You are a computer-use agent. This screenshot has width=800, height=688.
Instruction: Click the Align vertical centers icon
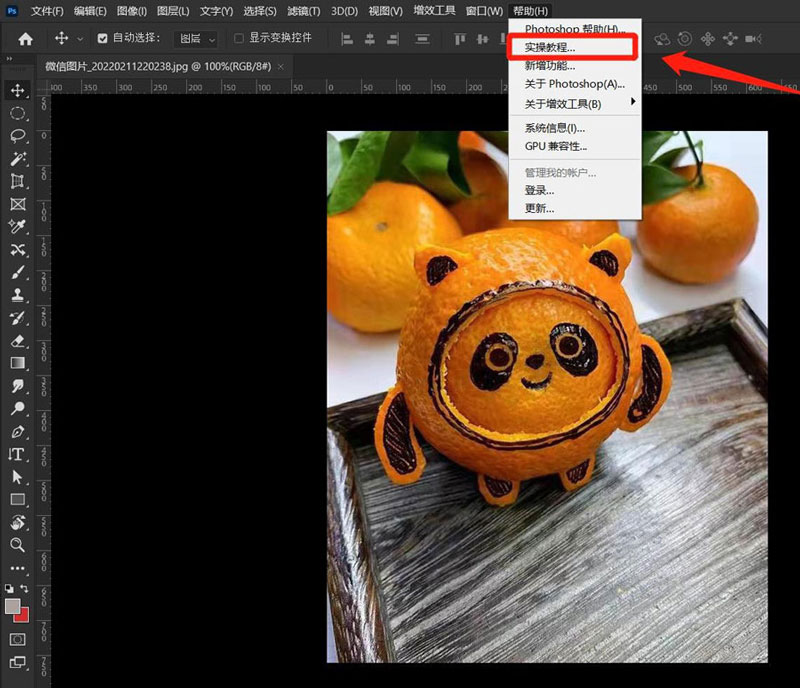pyautogui.click(x=482, y=39)
